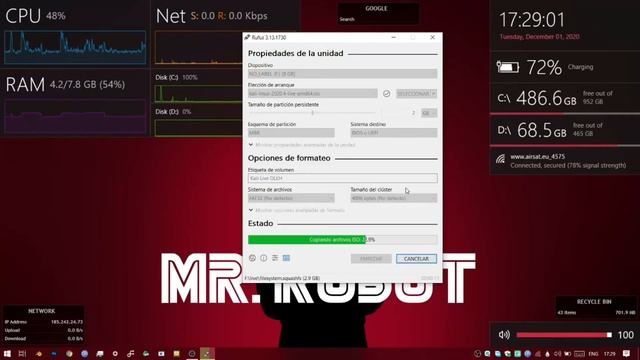The image size is (640, 360).
Task: Click the RAM usage graph widget
Action: click(x=75, y=117)
